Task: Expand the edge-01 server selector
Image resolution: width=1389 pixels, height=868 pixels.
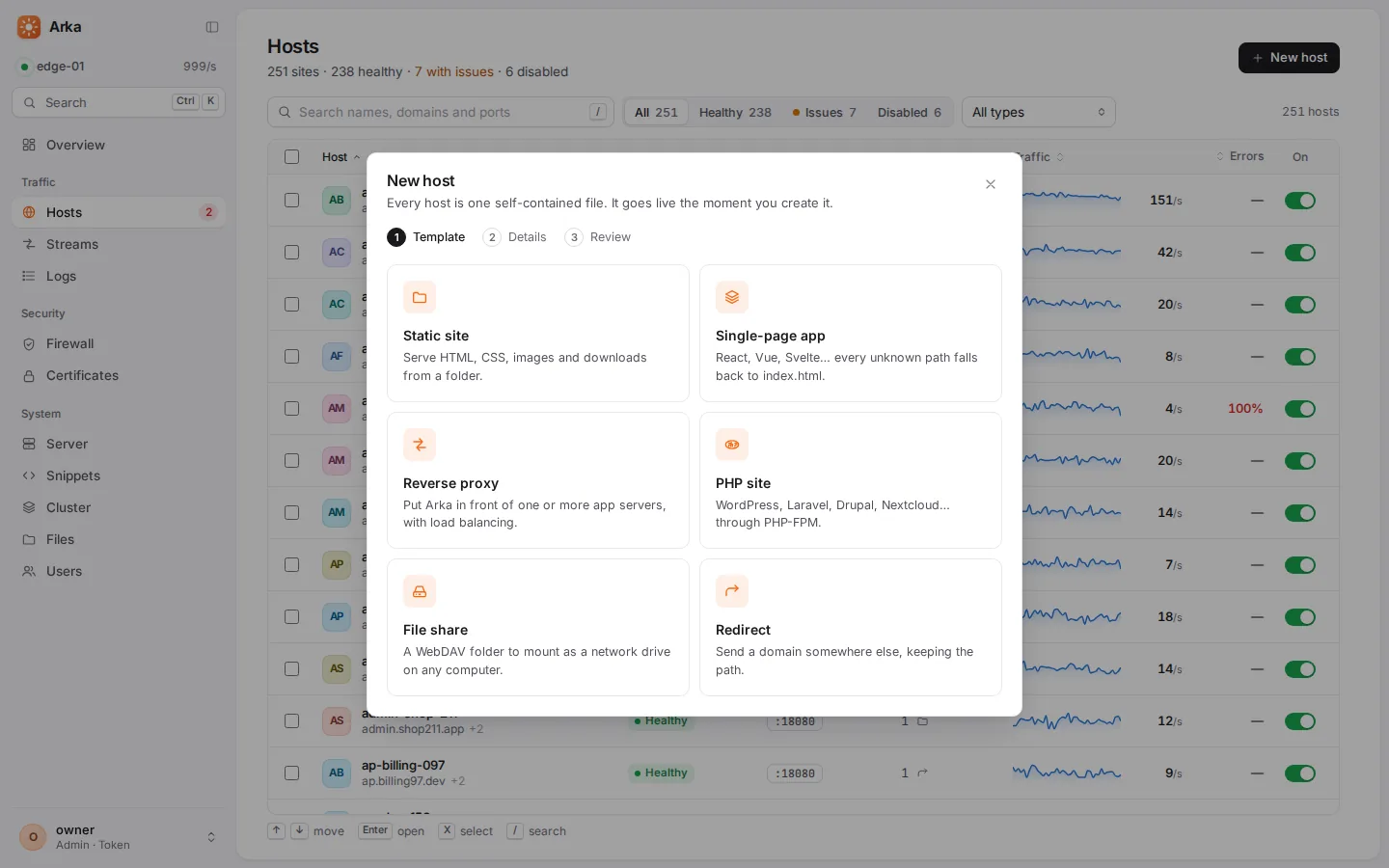Action: 119,67
